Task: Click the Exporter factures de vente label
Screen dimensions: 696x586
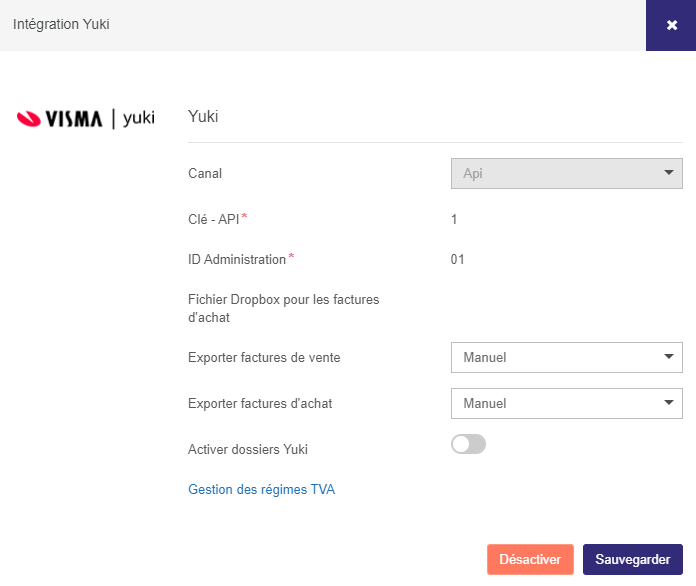Action: pyautogui.click(x=264, y=357)
